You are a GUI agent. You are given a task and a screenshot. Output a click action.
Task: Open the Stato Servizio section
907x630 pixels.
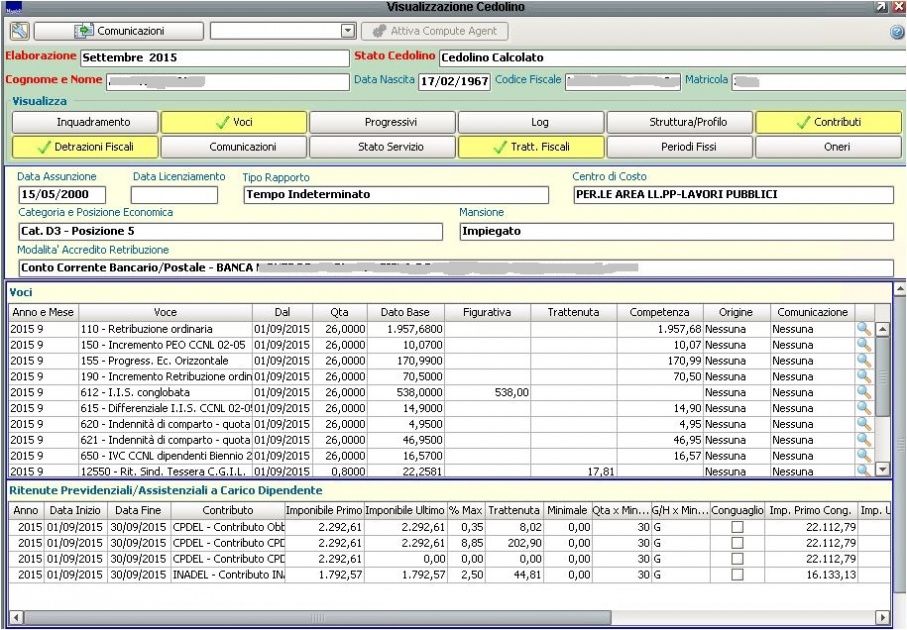click(x=382, y=147)
